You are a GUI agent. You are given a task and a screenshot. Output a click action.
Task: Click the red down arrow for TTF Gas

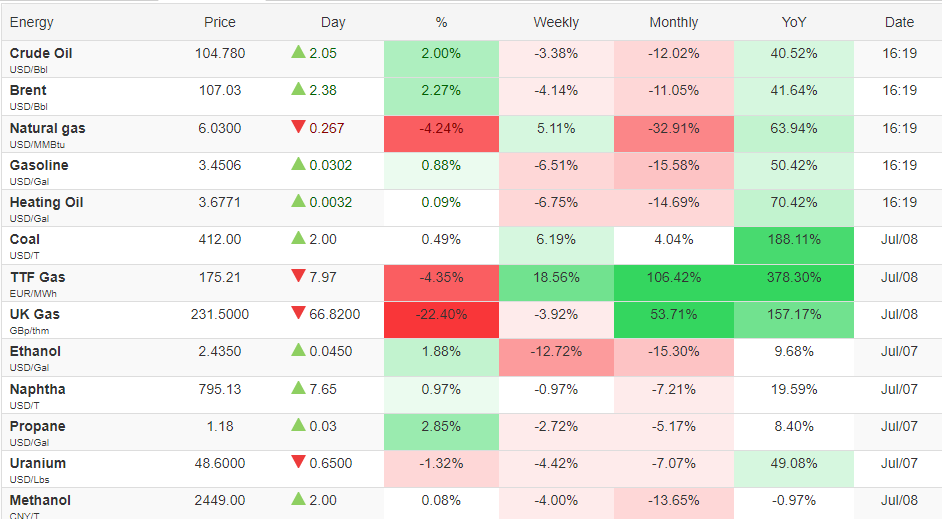299,276
